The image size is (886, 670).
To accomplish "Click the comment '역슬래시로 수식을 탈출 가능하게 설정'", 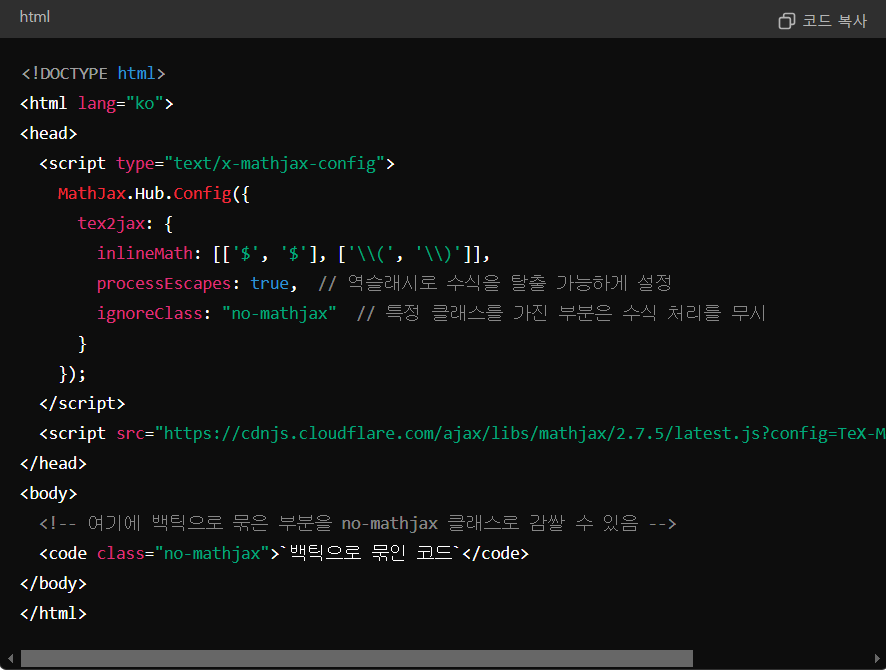I will point(495,283).
